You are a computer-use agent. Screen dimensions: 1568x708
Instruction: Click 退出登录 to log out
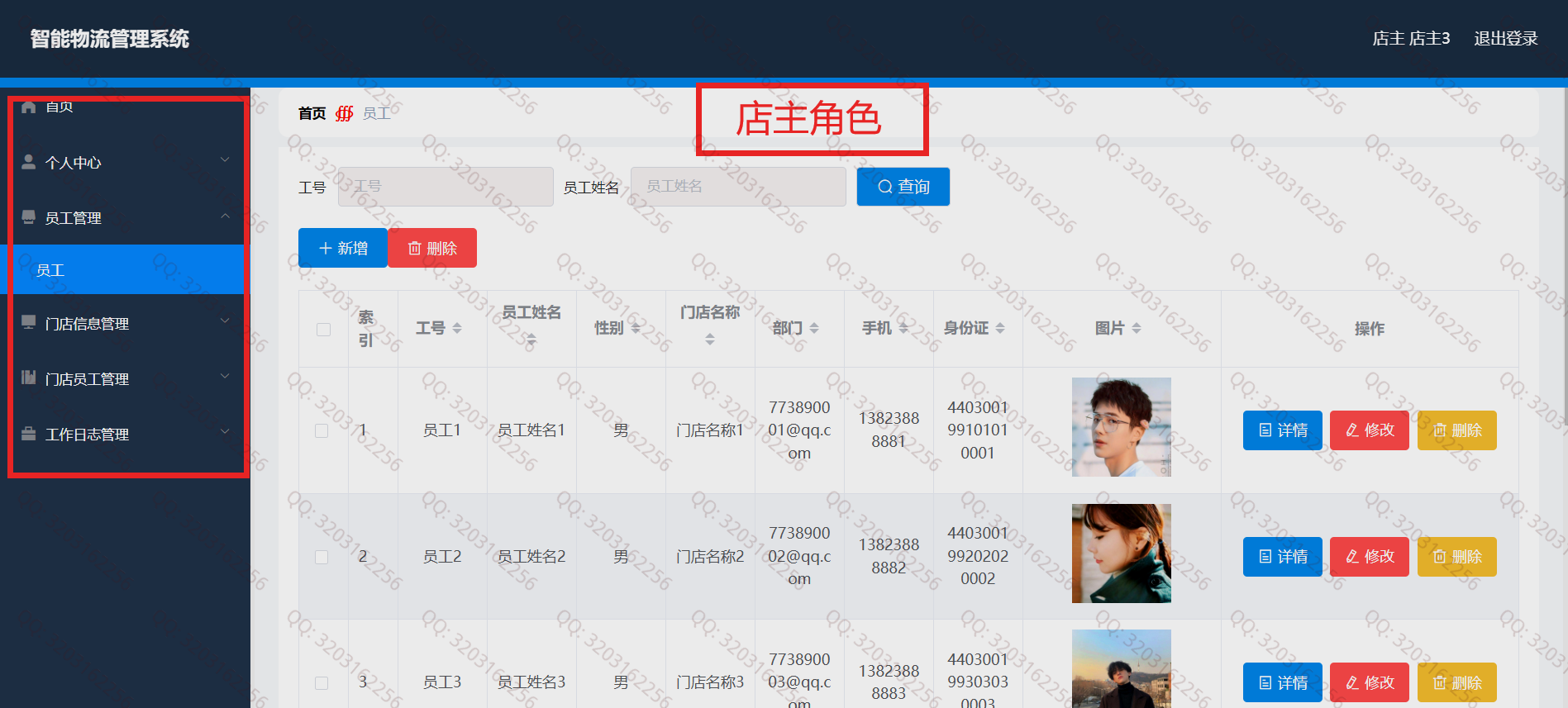point(1505,39)
